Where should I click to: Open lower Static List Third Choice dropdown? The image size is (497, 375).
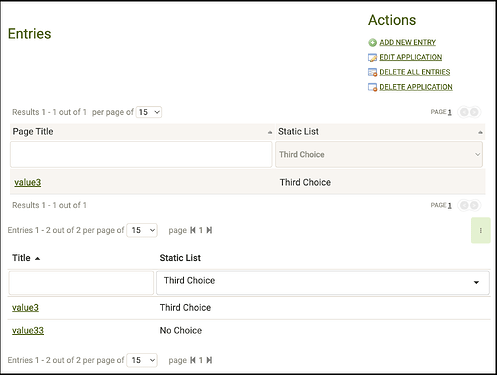pyautogui.click(x=323, y=283)
